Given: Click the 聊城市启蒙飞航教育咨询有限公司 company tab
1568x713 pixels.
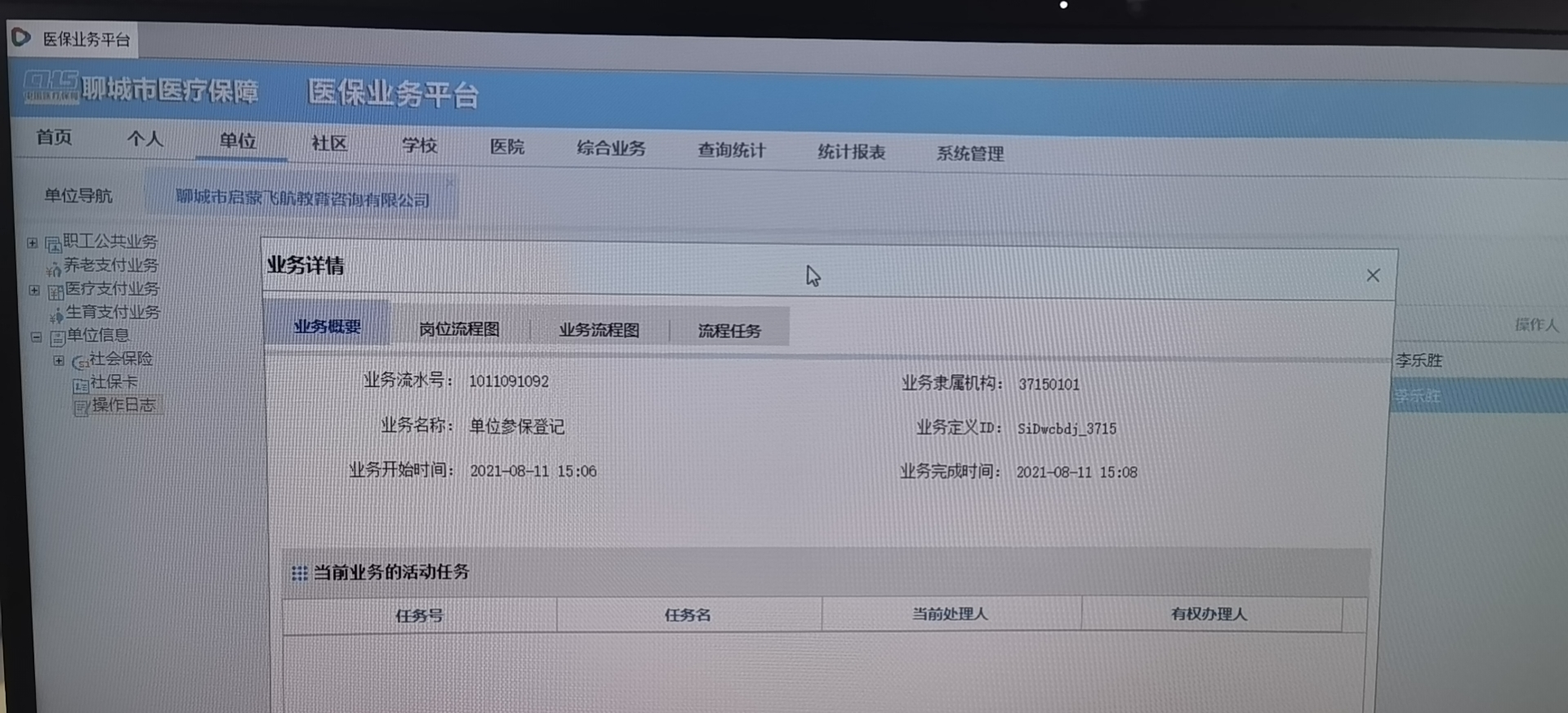Looking at the screenshot, I should (302, 198).
